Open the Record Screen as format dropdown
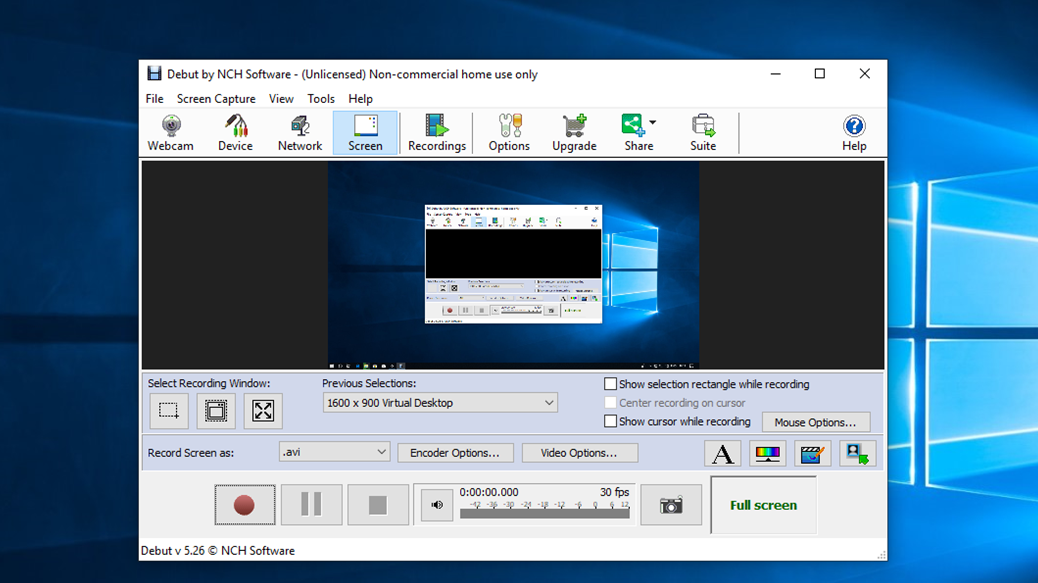Image resolution: width=1038 pixels, height=583 pixels. tap(334, 452)
